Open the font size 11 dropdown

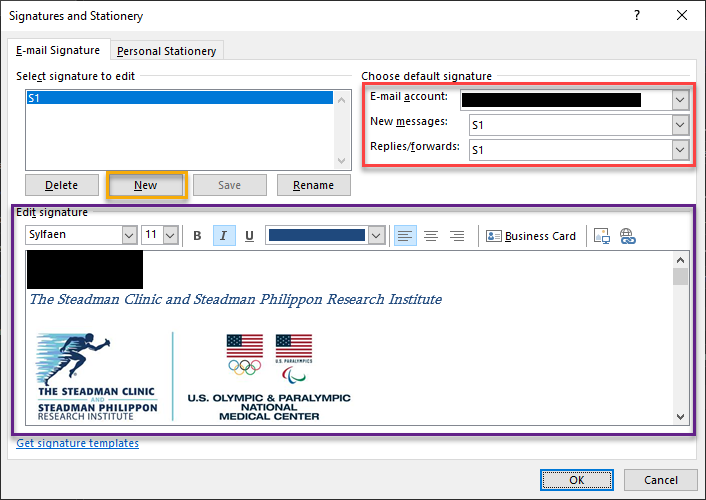(x=171, y=235)
